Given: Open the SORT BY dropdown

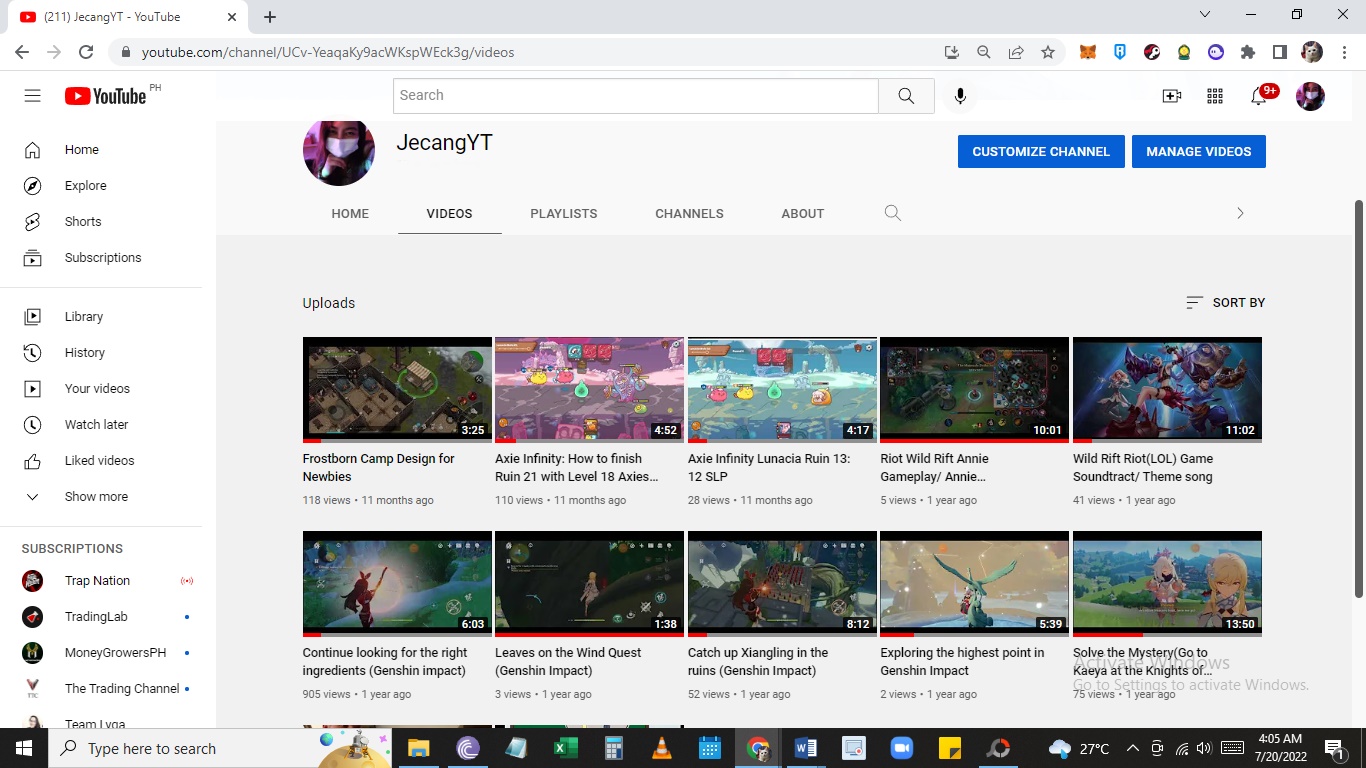Looking at the screenshot, I should [x=1225, y=303].
